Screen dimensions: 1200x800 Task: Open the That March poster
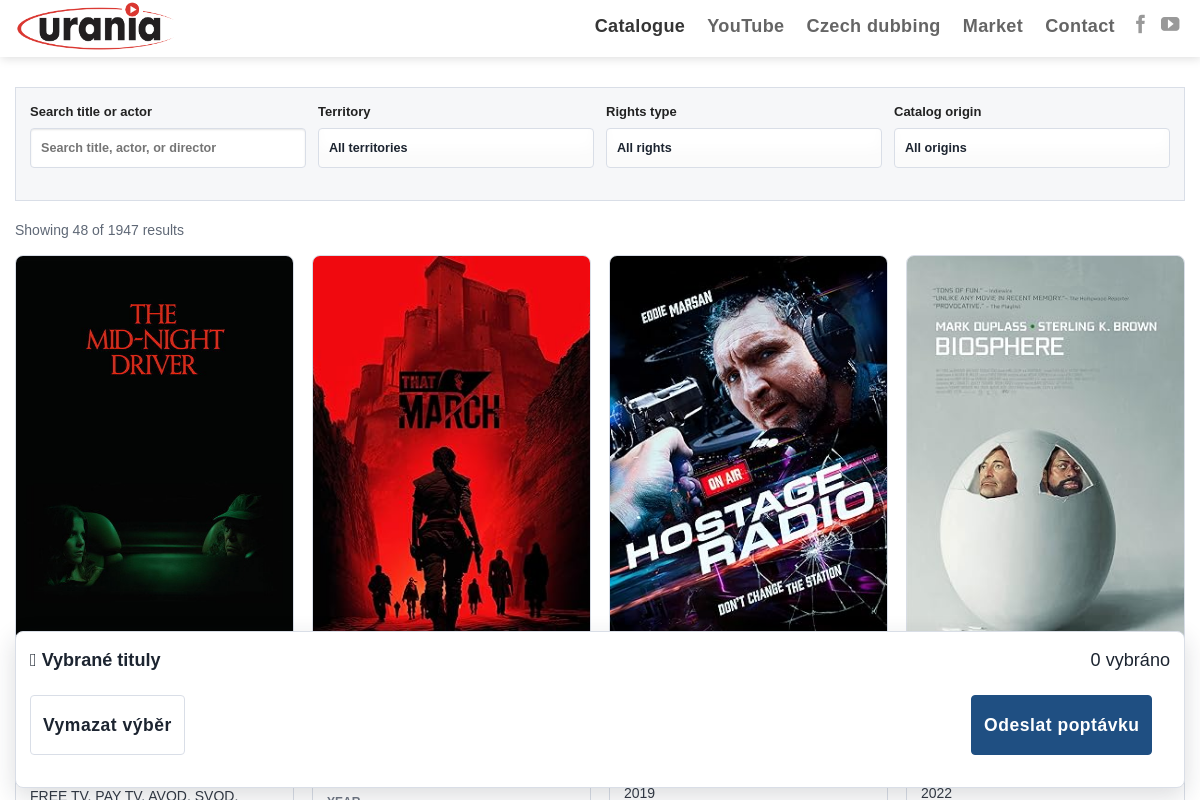click(x=452, y=443)
